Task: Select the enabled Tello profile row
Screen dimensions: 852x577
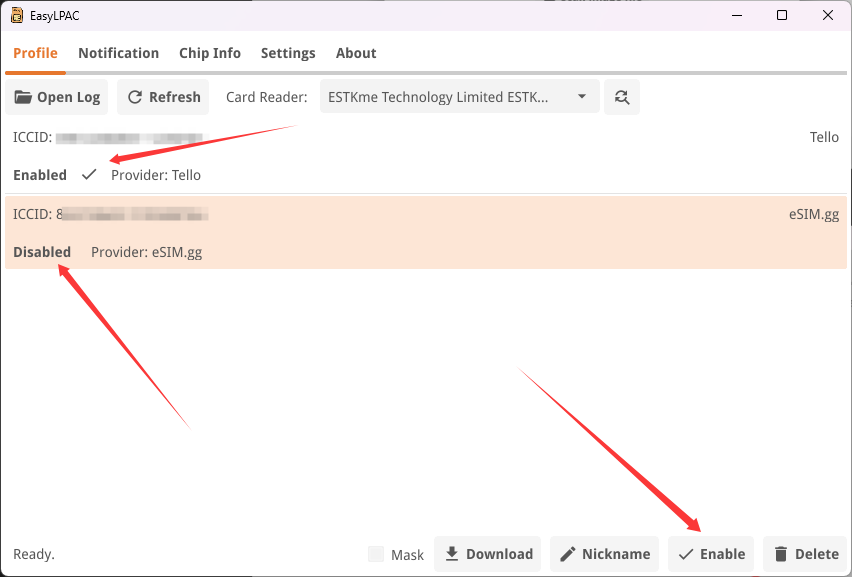Action: click(x=426, y=156)
